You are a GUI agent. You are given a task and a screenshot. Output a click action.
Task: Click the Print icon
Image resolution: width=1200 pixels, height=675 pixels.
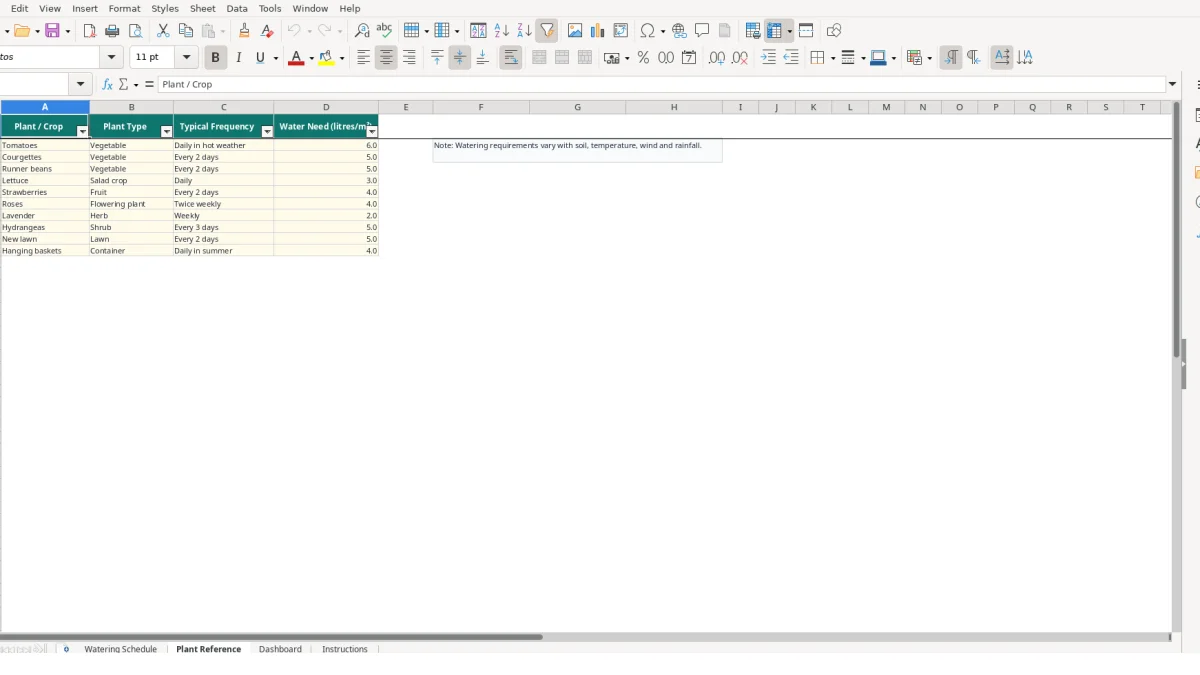click(112, 31)
